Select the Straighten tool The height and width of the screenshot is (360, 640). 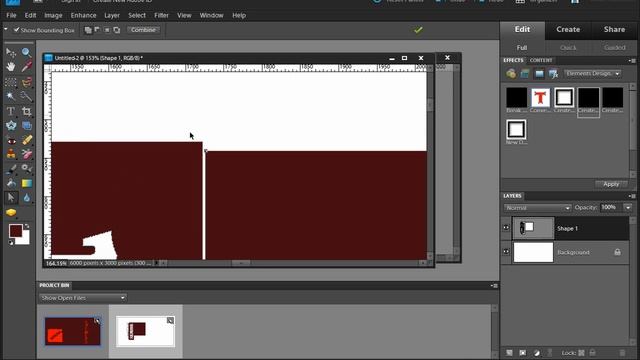[x=27, y=125]
